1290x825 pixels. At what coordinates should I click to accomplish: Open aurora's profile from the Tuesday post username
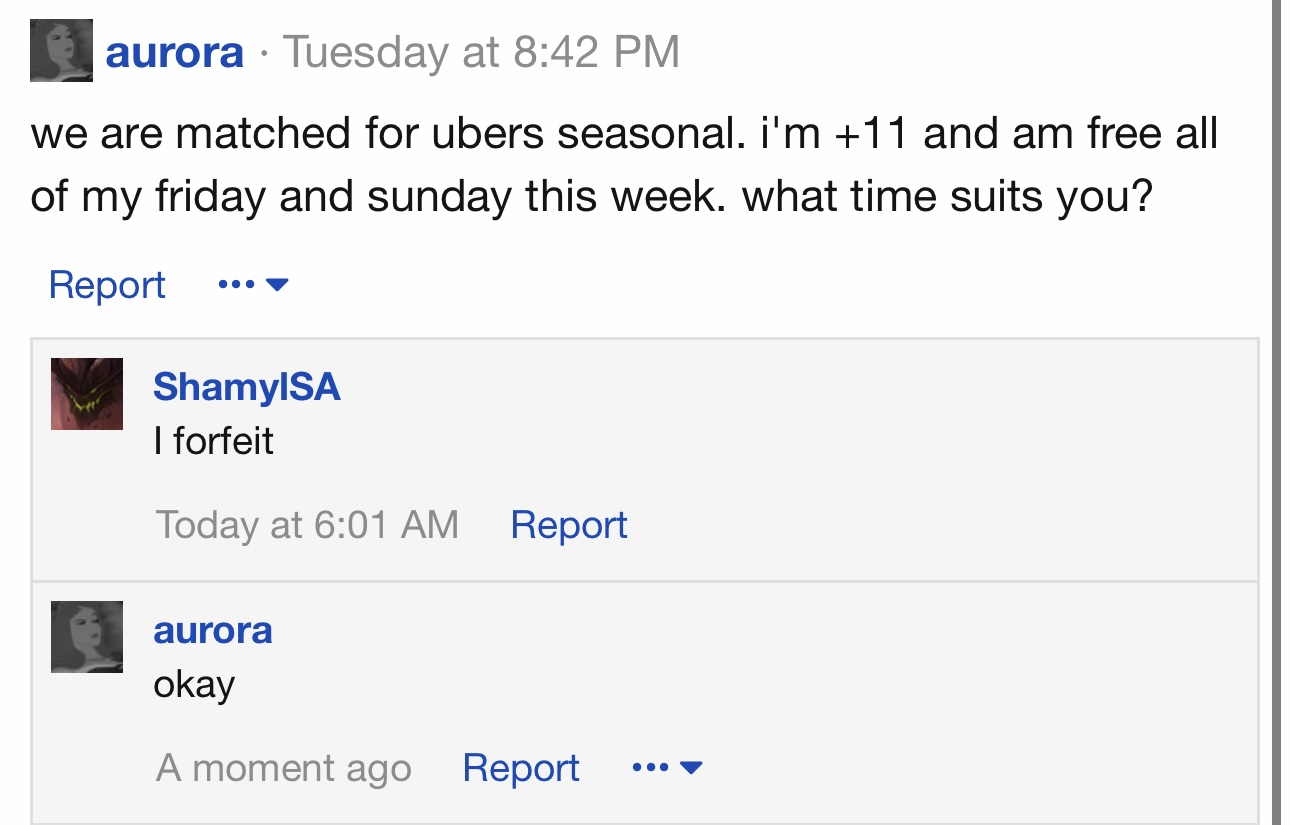[174, 52]
